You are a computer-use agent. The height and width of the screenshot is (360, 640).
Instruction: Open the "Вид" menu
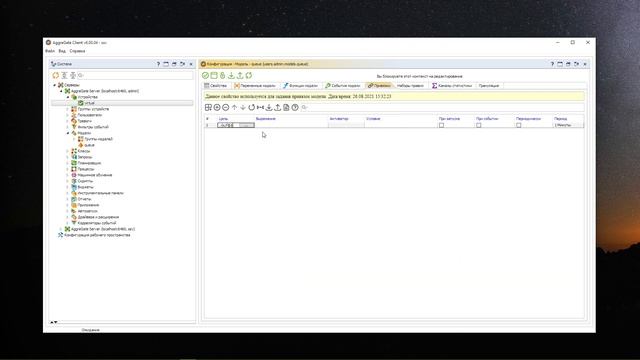point(62,51)
